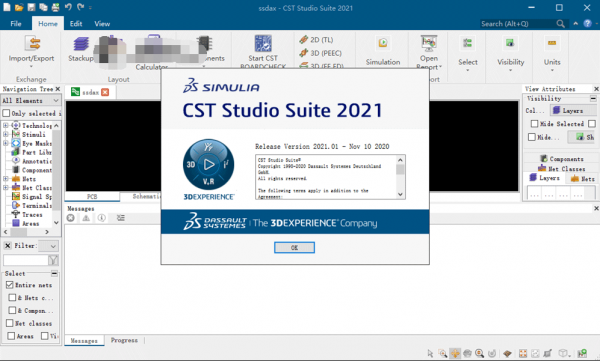
Task: Toggle the filter X checkbox
Action: pos(7,245)
